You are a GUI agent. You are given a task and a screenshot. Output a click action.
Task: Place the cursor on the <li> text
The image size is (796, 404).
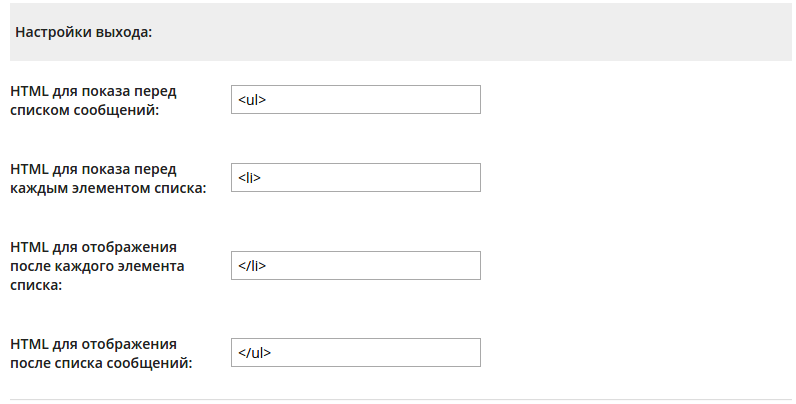[x=250, y=178]
